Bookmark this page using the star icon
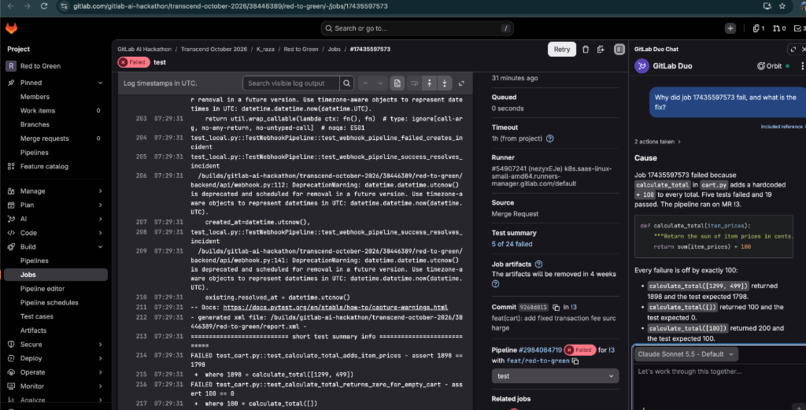The width and height of the screenshot is (806, 410). [x=782, y=6]
